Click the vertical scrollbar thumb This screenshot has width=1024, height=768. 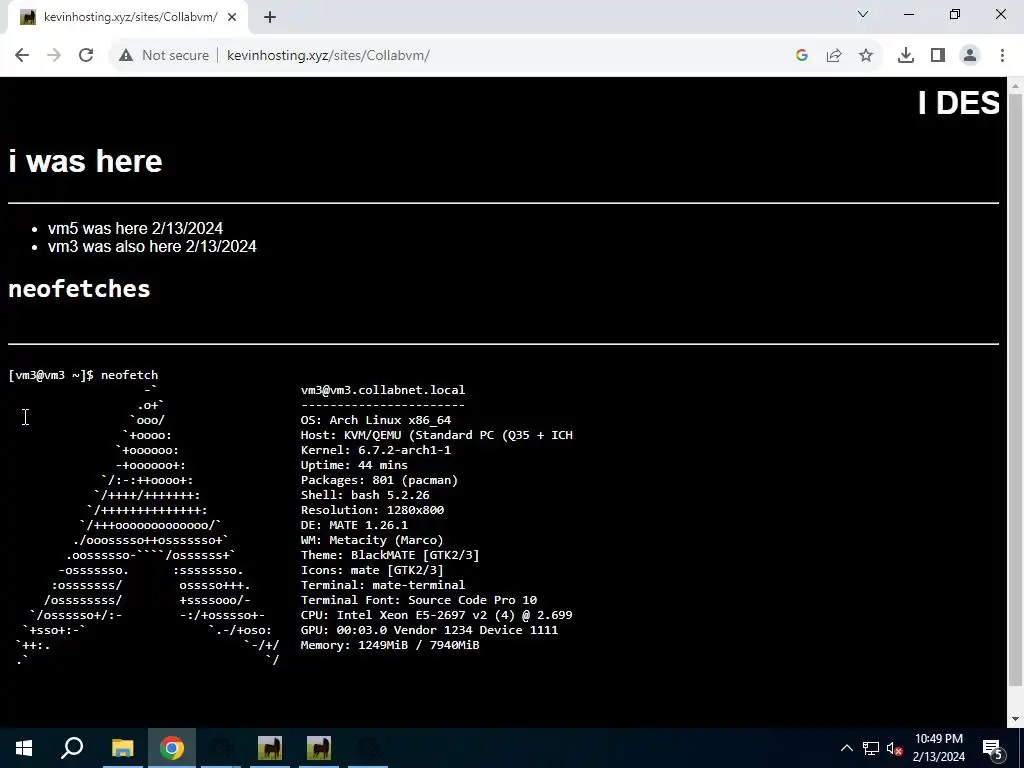pos(1016,390)
